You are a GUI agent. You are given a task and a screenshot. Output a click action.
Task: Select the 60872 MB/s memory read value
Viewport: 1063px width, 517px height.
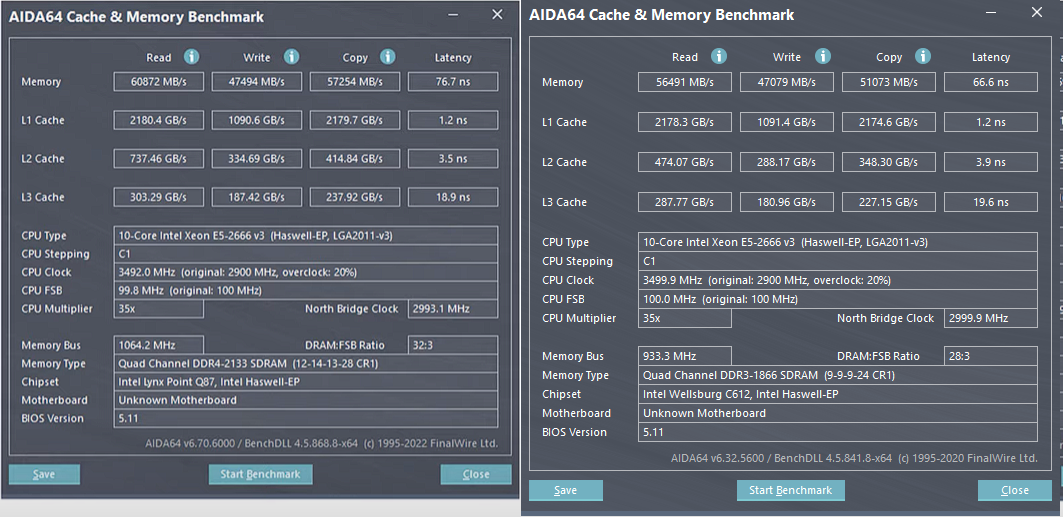[158, 82]
